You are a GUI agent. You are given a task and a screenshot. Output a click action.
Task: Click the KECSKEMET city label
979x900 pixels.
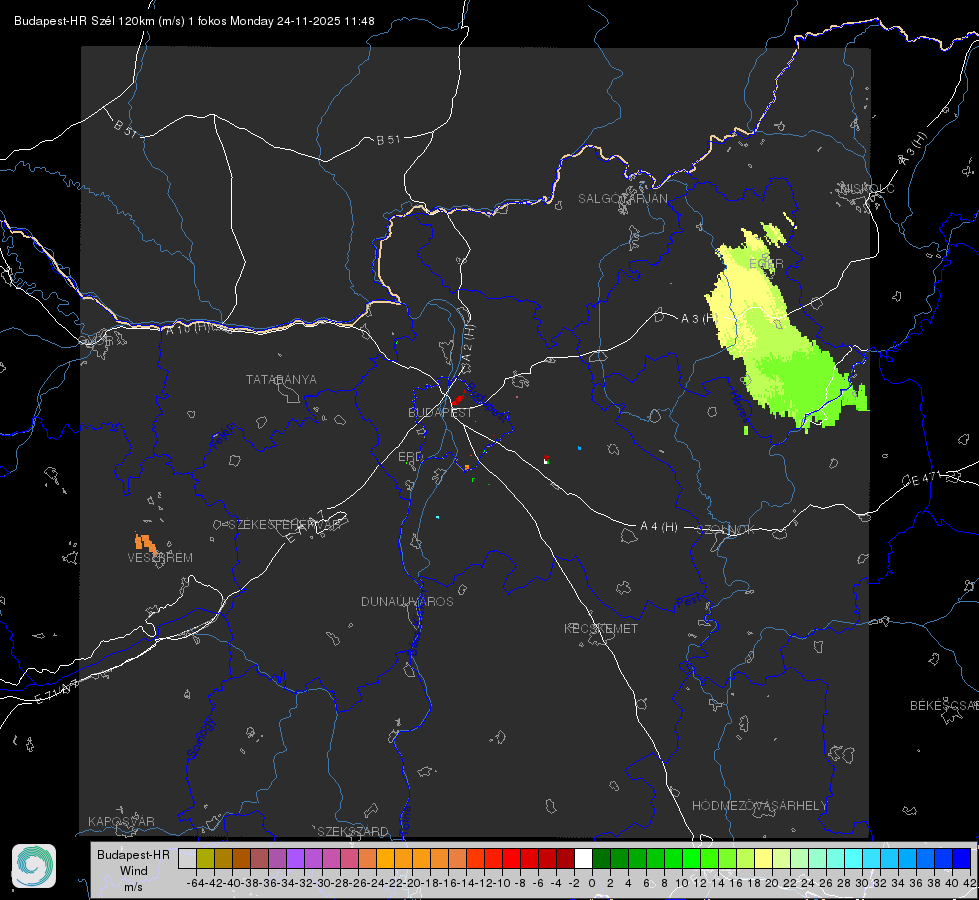pyautogui.click(x=601, y=629)
